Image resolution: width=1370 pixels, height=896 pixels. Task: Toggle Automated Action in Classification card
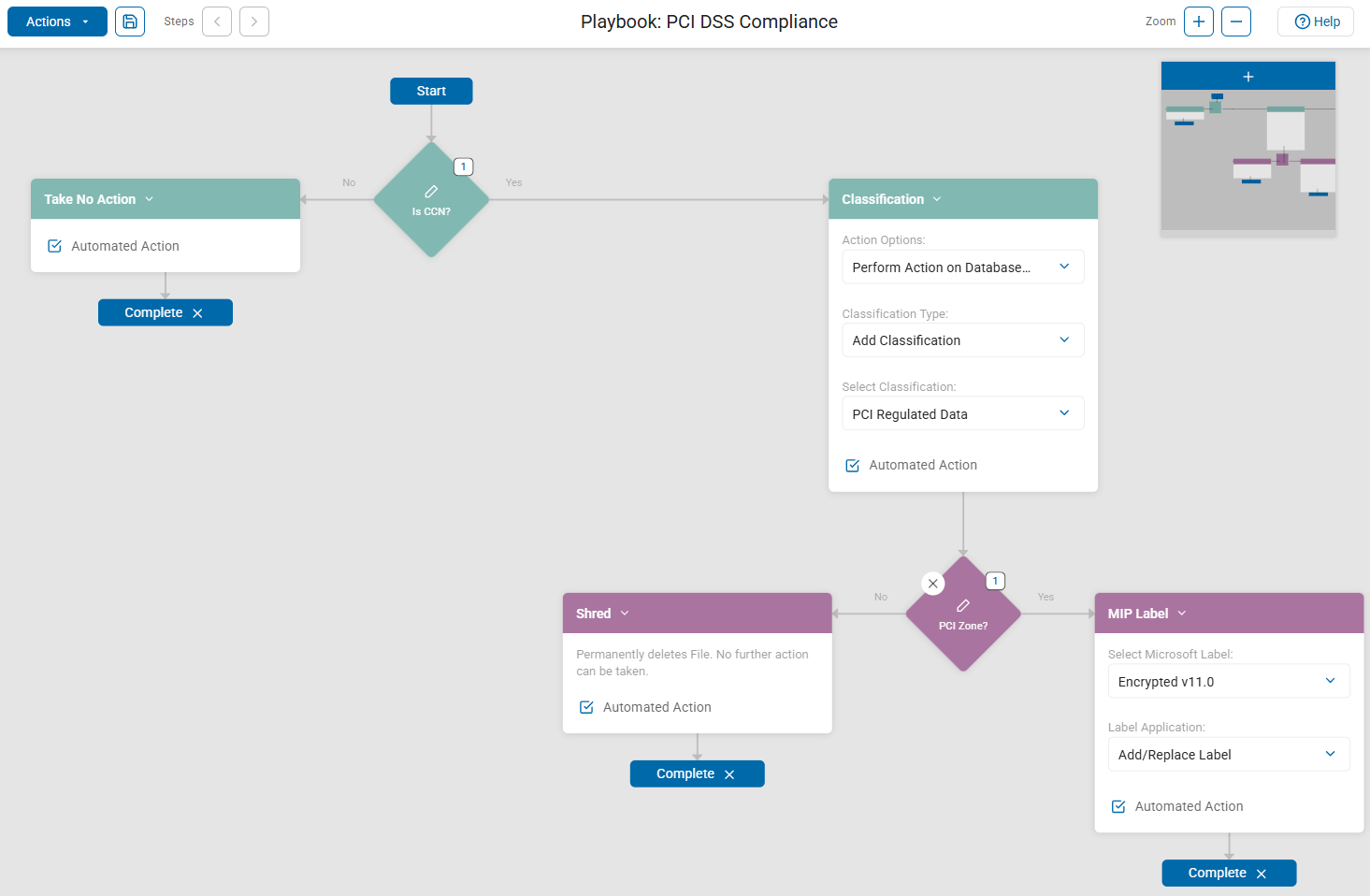[x=853, y=466]
